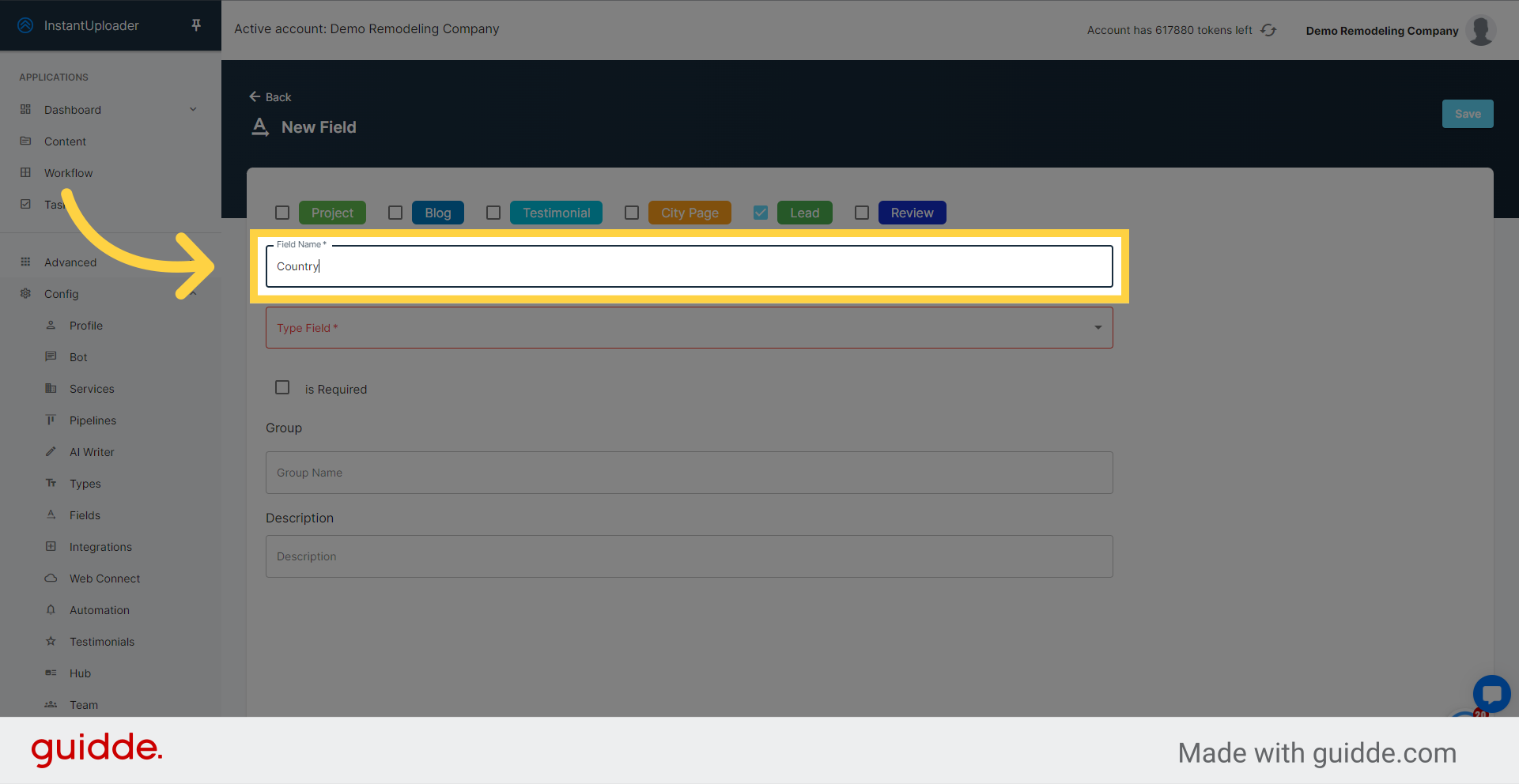The width and height of the screenshot is (1519, 784).
Task: Open the Automation menu item
Action: coord(100,610)
